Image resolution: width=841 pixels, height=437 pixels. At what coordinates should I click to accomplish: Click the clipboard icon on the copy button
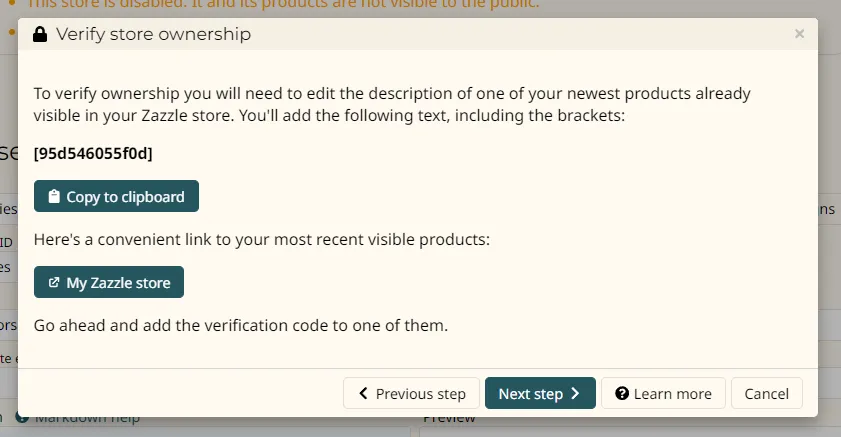click(54, 197)
